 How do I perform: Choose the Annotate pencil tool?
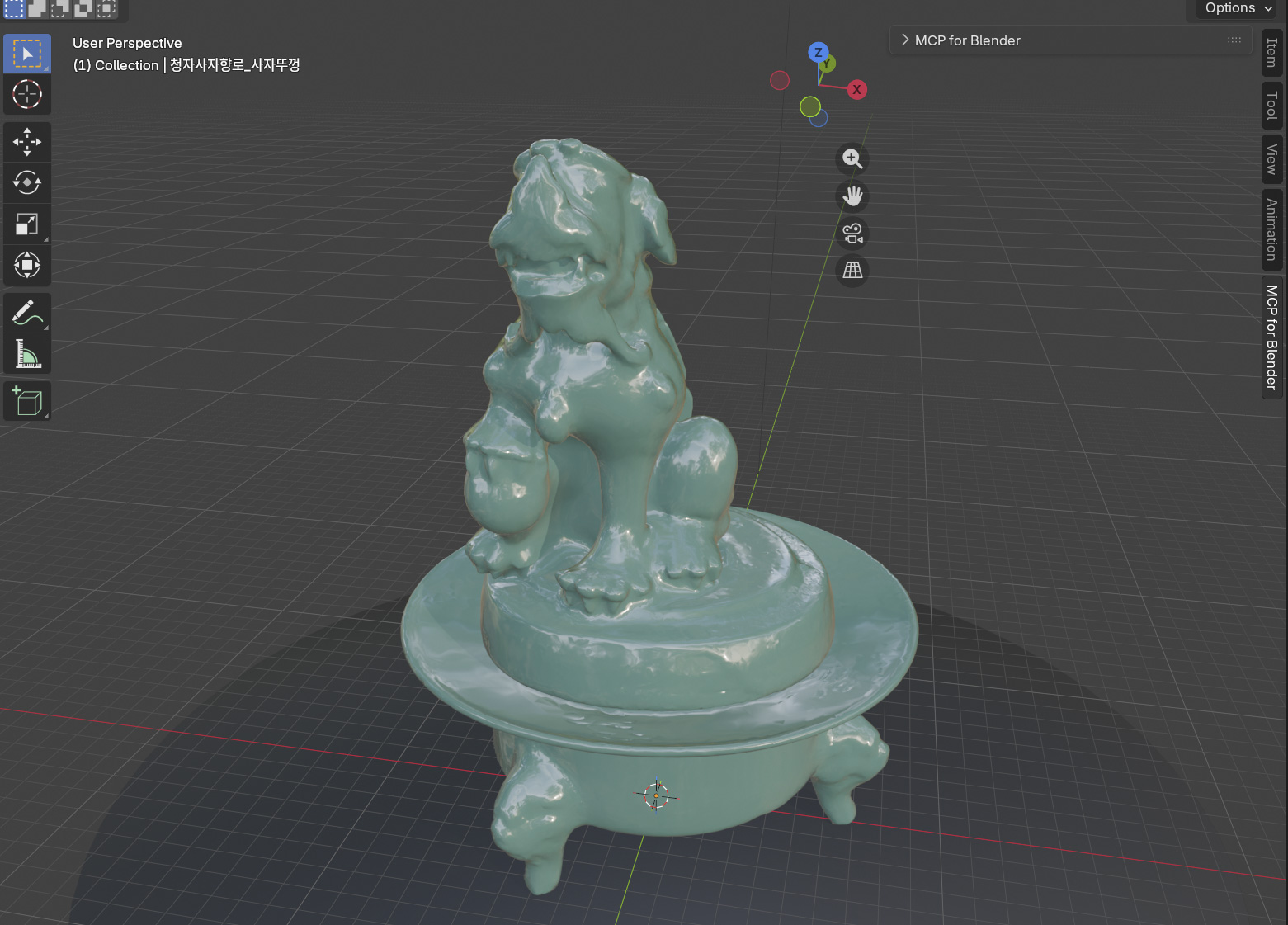(27, 313)
